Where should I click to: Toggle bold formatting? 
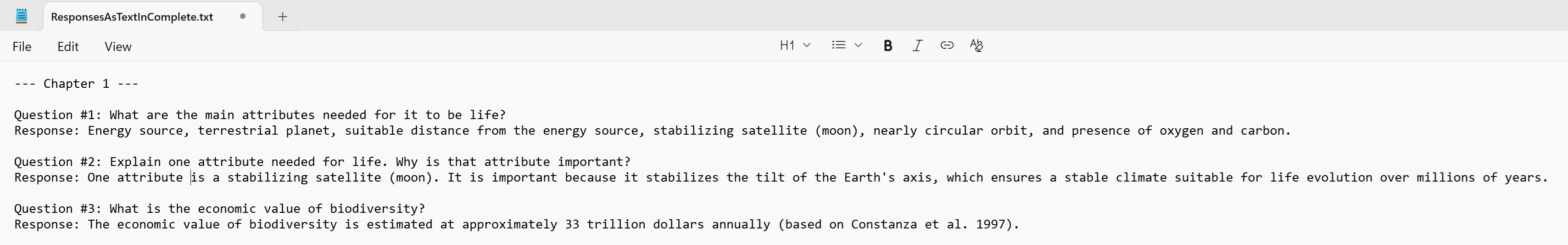[x=887, y=46]
